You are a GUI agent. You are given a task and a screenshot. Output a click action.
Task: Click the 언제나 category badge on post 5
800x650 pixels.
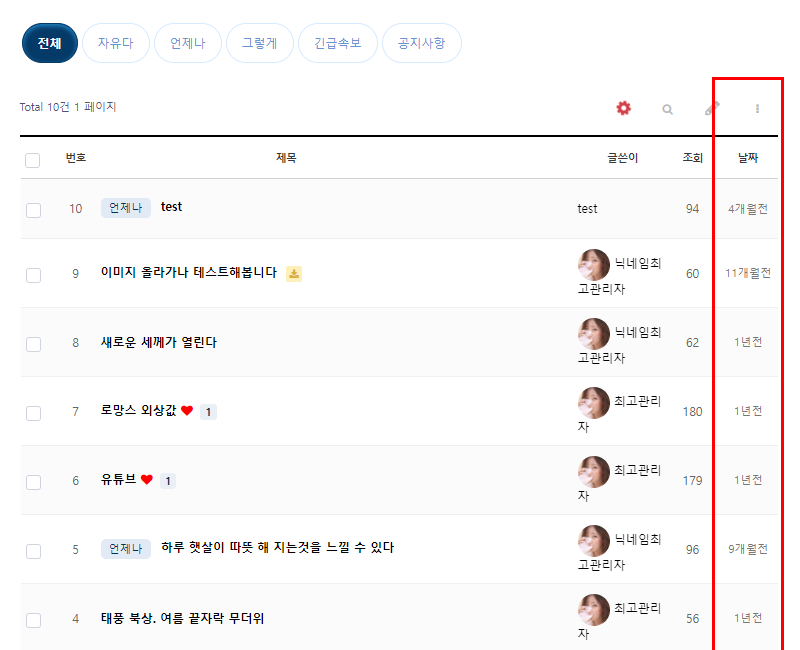[x=126, y=548]
